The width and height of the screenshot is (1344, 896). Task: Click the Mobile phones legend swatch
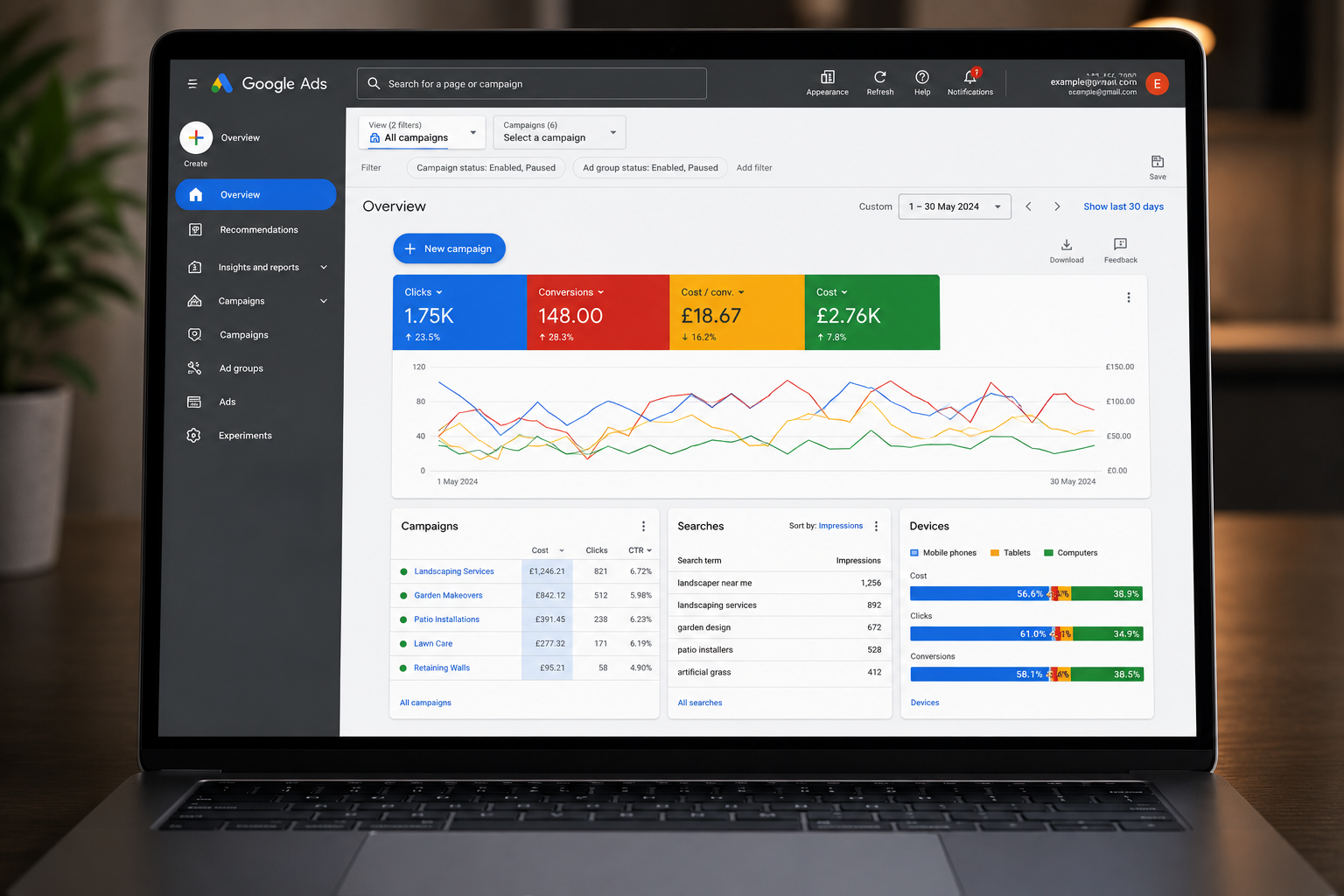coord(914,553)
